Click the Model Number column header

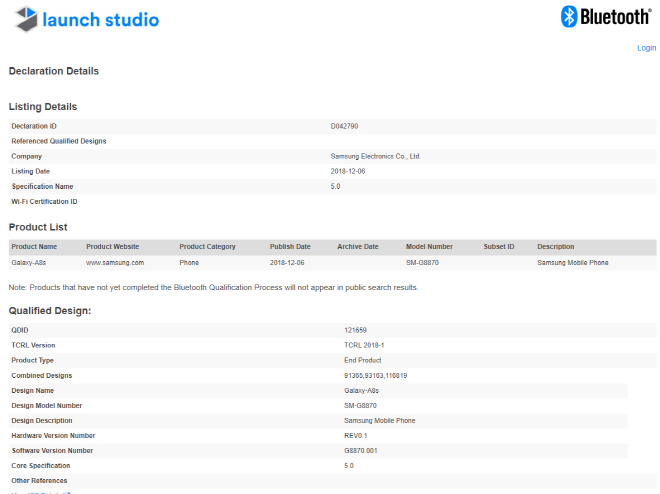click(429, 247)
